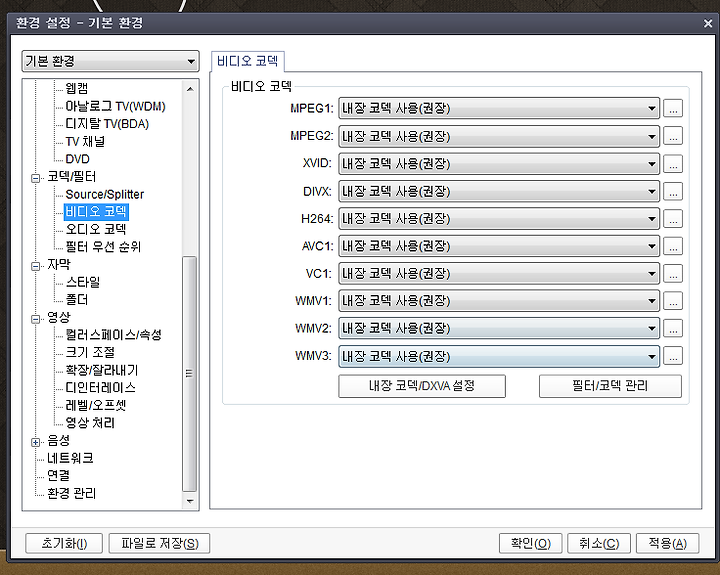The image size is (720, 575).
Task: Apply settings with 적용(A) button
Action: pos(668,544)
